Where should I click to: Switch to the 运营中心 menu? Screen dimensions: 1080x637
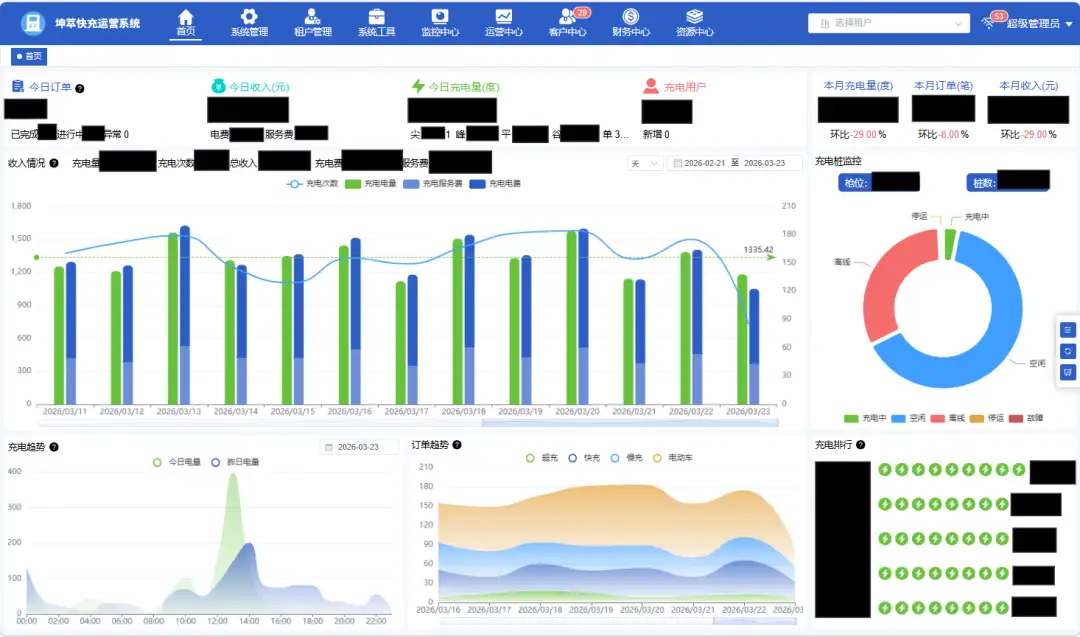point(504,17)
